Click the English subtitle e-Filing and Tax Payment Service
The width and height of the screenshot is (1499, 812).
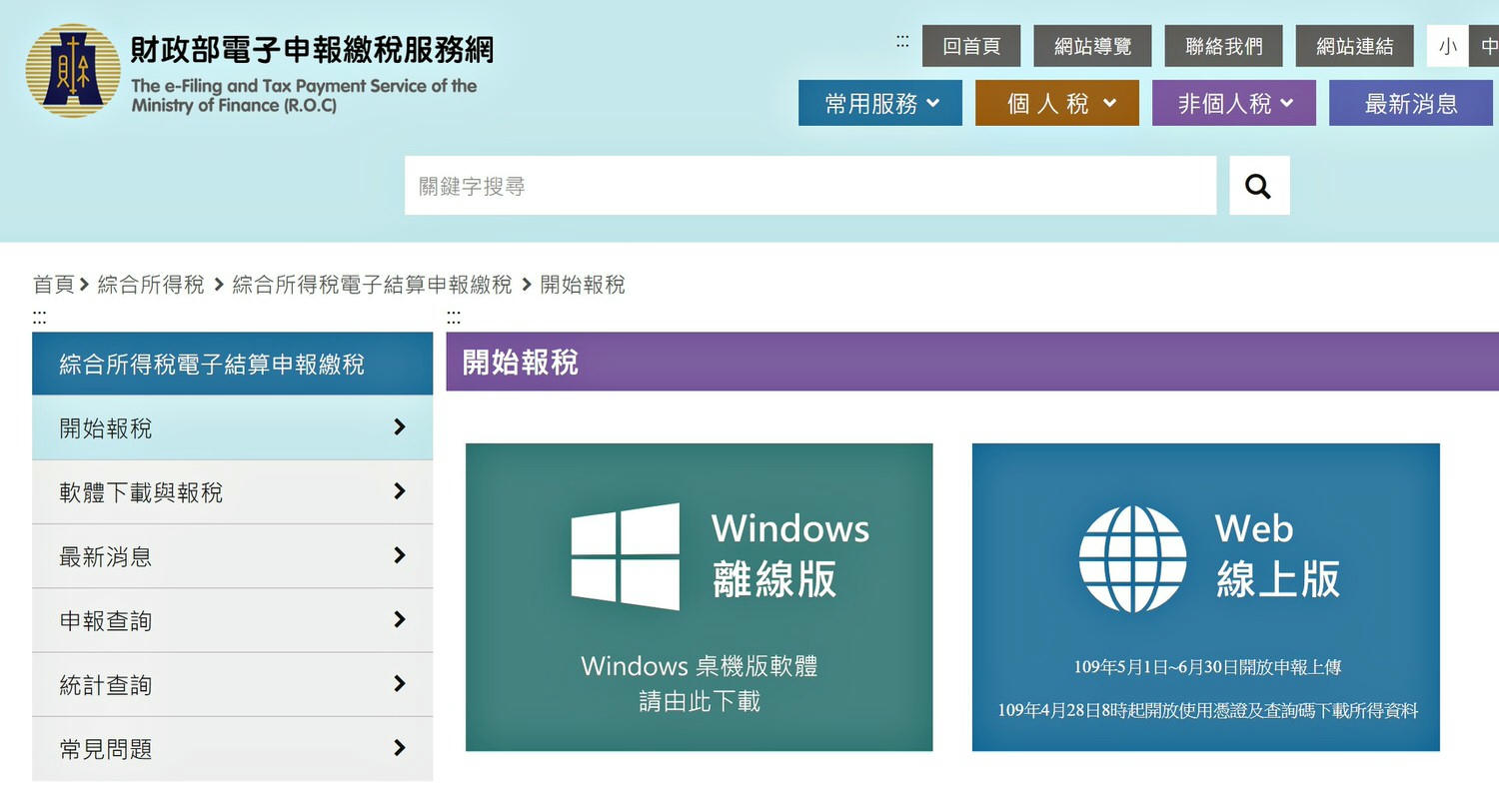coord(304,95)
